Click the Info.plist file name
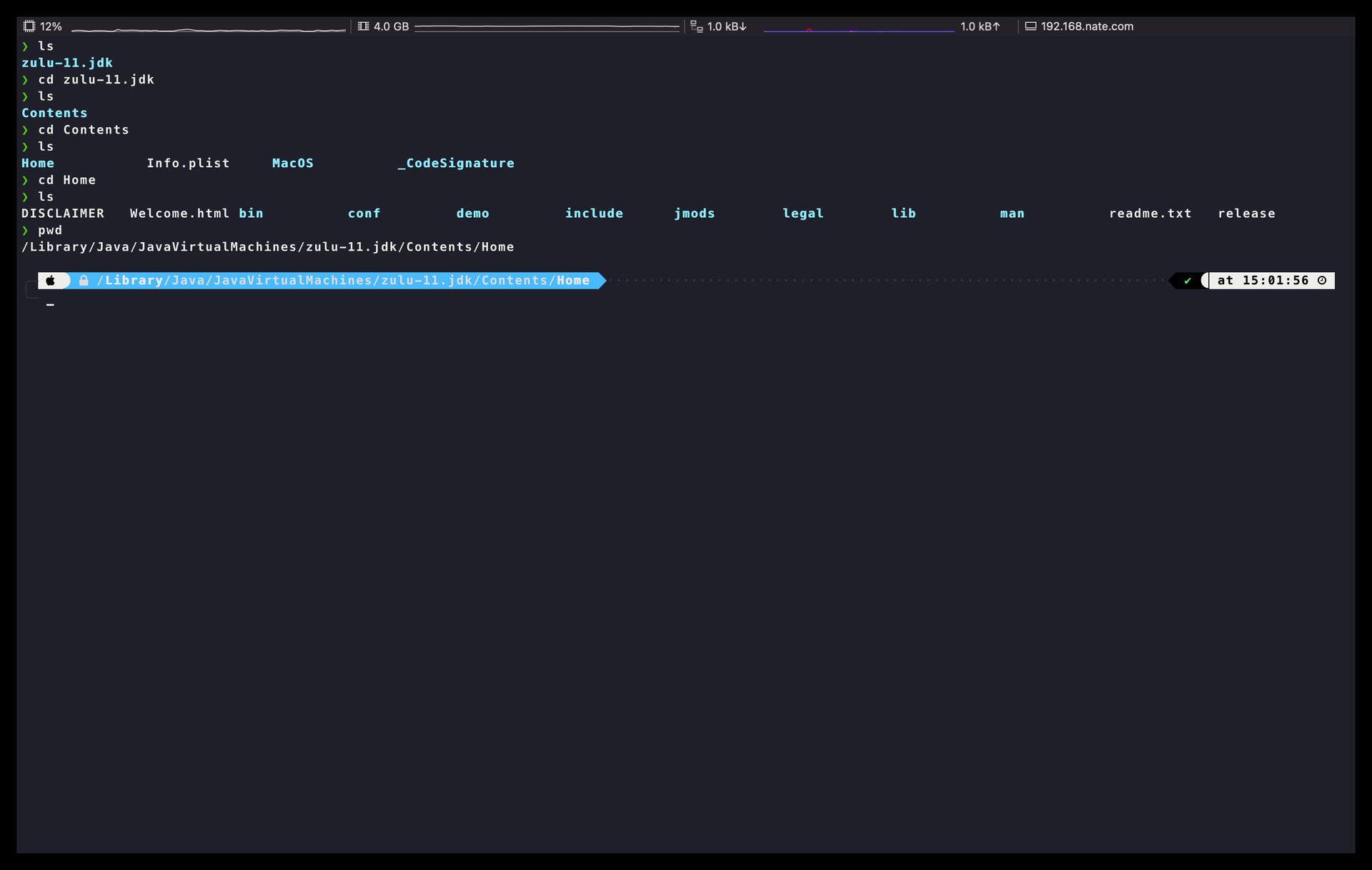Viewport: 1372px width, 870px height. point(188,164)
